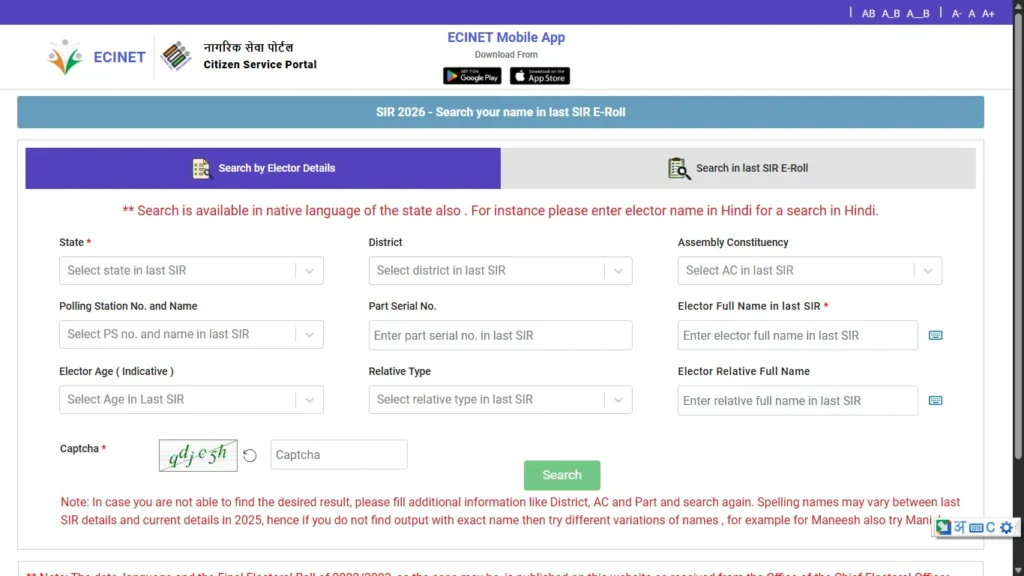Click the Election Commission emblem beside Citizen Service Portal
This screenshot has height=576, width=1024.
click(x=176, y=56)
